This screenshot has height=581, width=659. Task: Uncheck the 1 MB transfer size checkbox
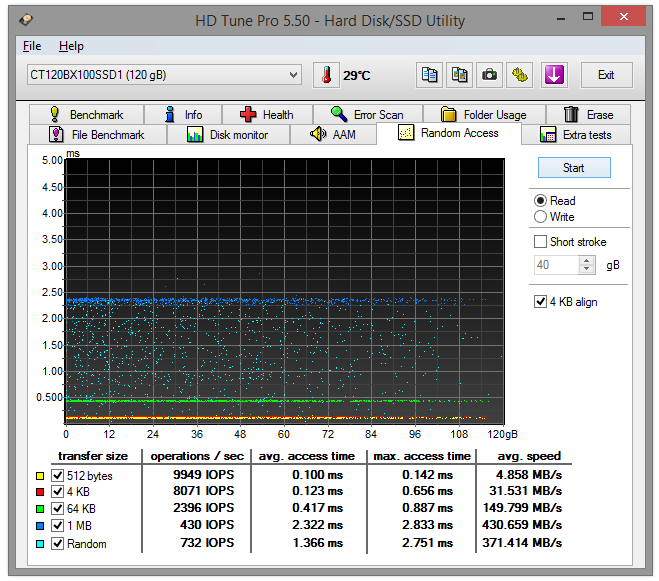[58, 526]
